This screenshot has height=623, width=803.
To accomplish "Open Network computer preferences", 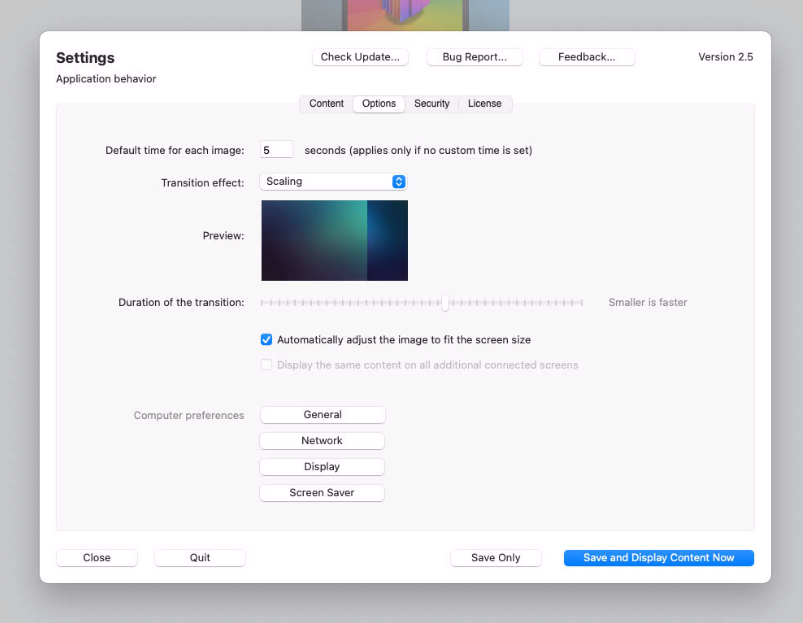I will [x=322, y=441].
